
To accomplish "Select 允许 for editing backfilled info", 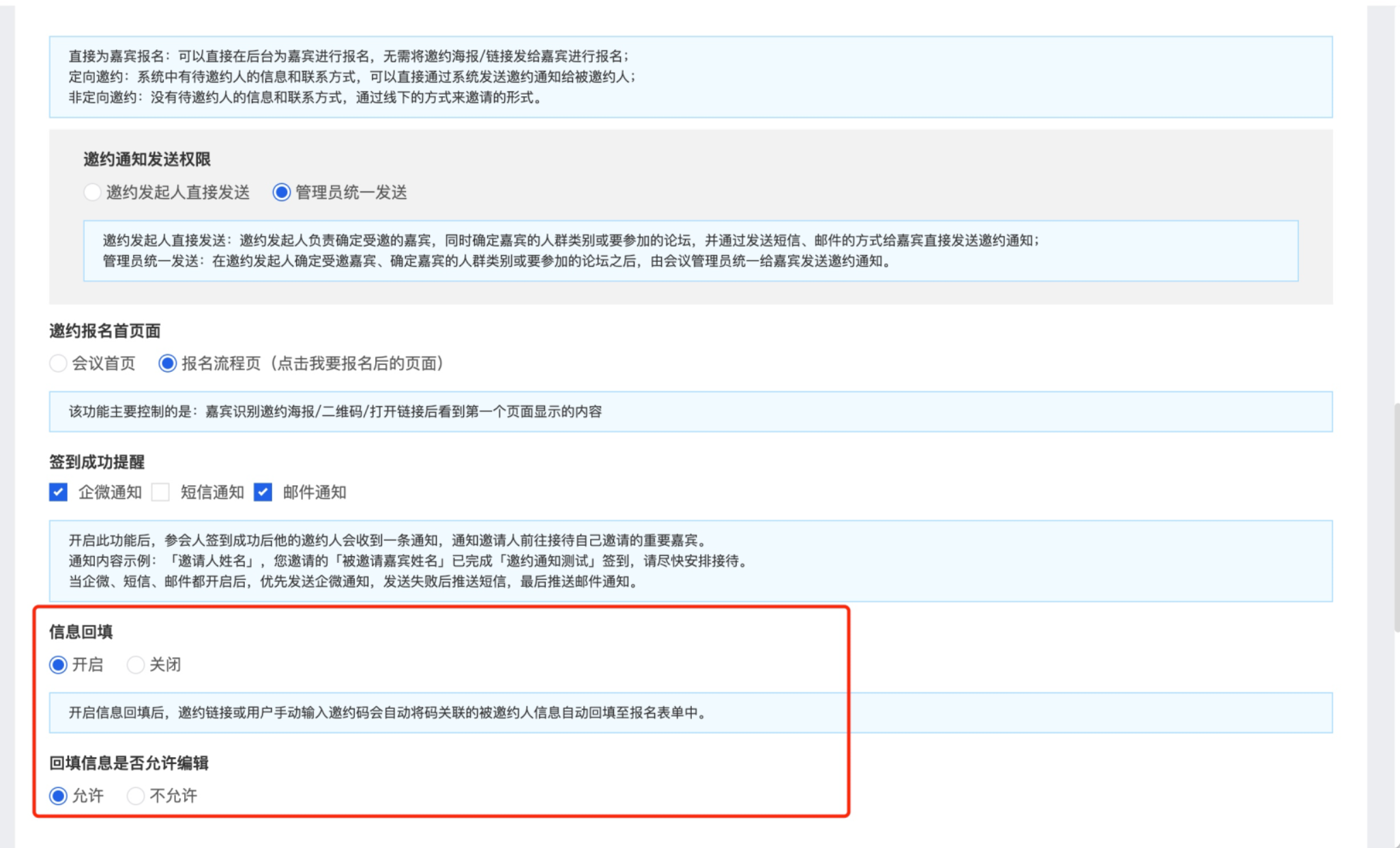I will (59, 795).
